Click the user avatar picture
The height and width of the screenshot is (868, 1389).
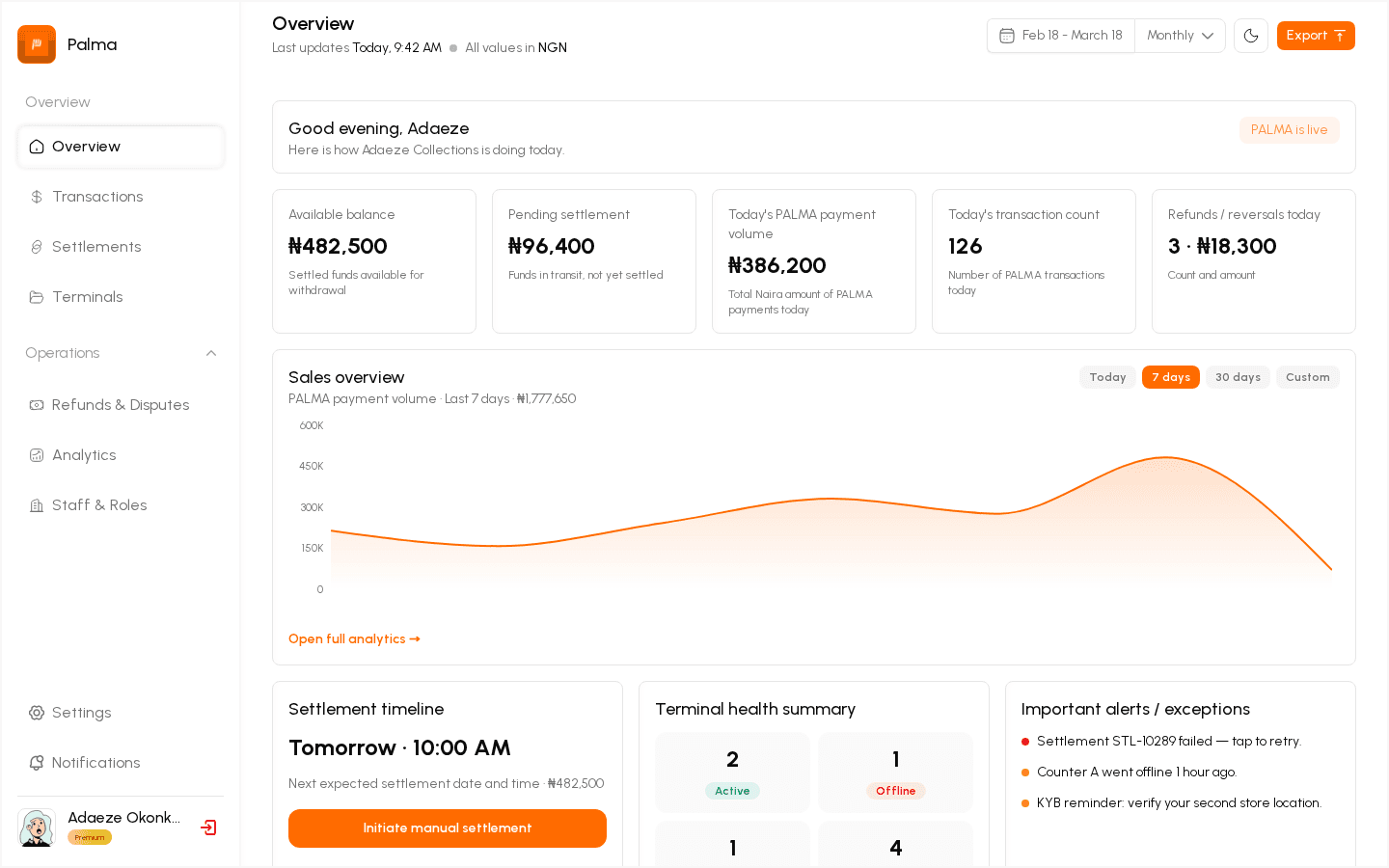pos(37,827)
